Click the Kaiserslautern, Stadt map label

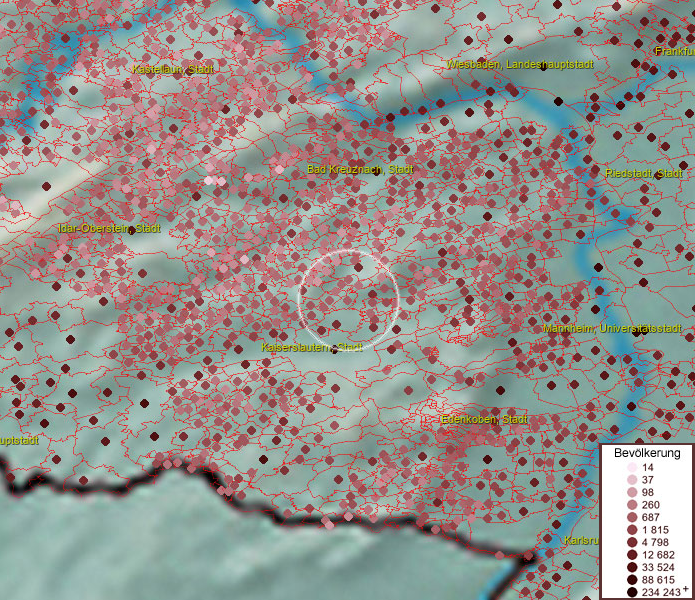312,347
